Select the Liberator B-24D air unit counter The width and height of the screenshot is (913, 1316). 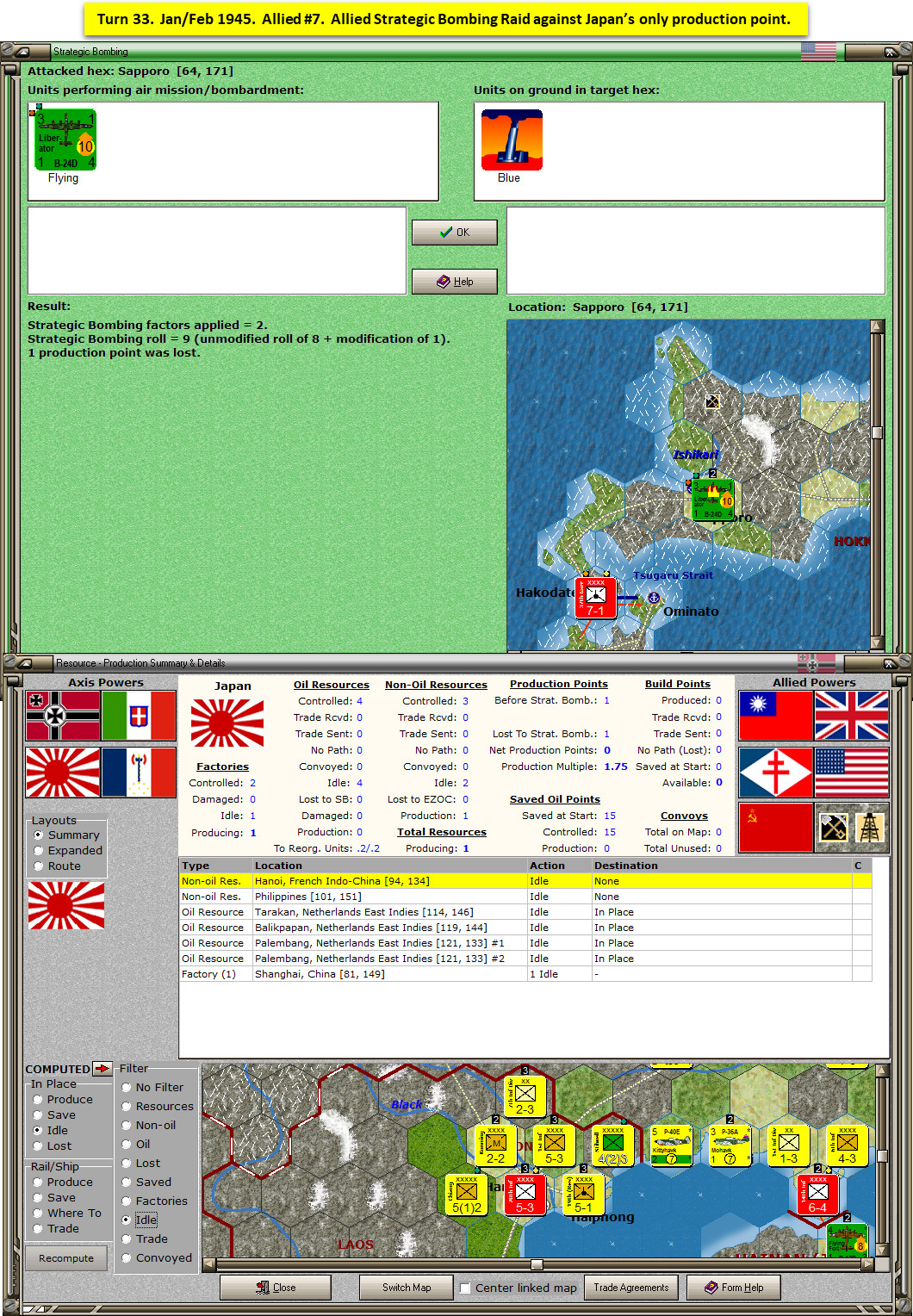(65, 138)
